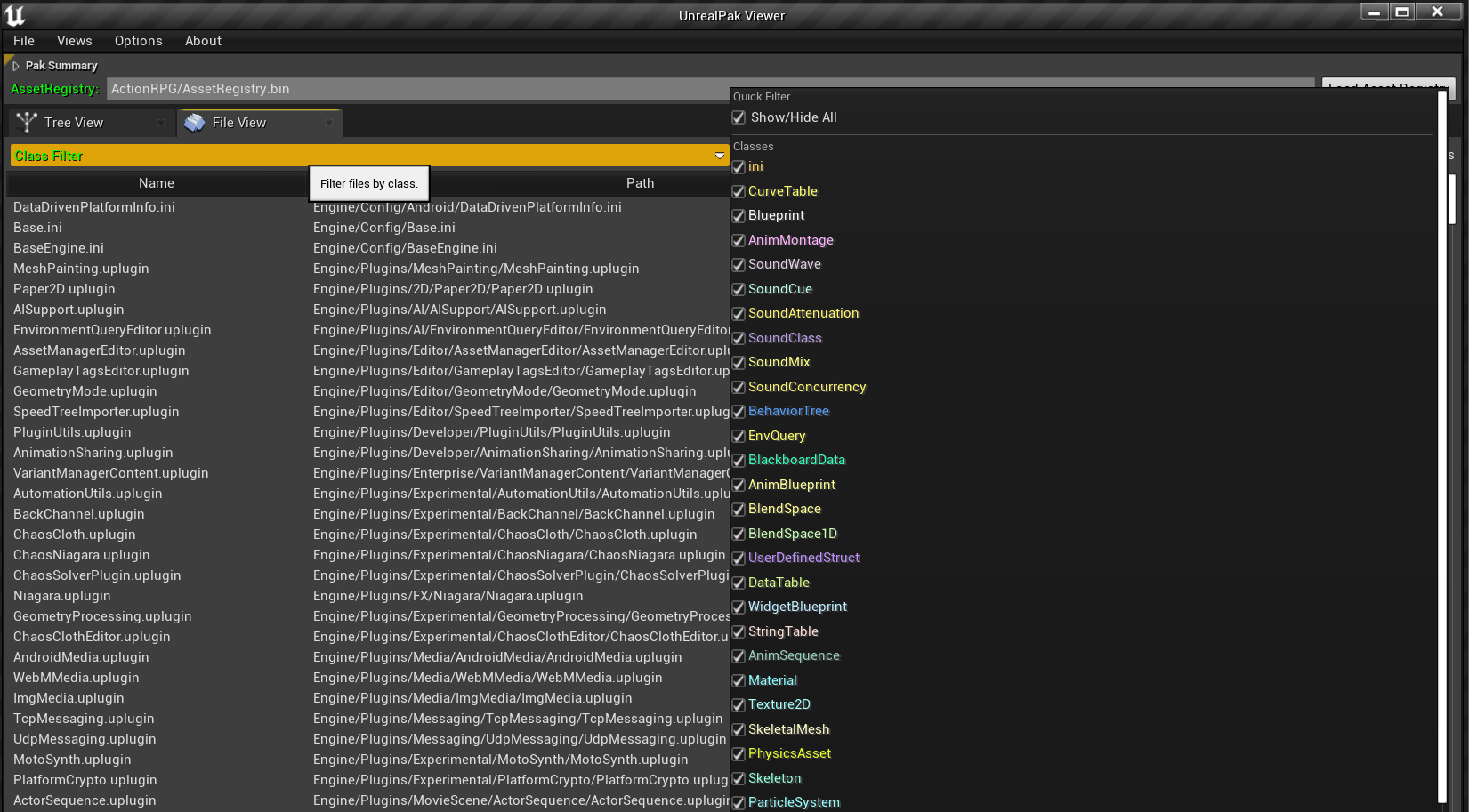The height and width of the screenshot is (812, 1469).
Task: Uncheck the BlendSpace class filter
Action: click(739, 509)
